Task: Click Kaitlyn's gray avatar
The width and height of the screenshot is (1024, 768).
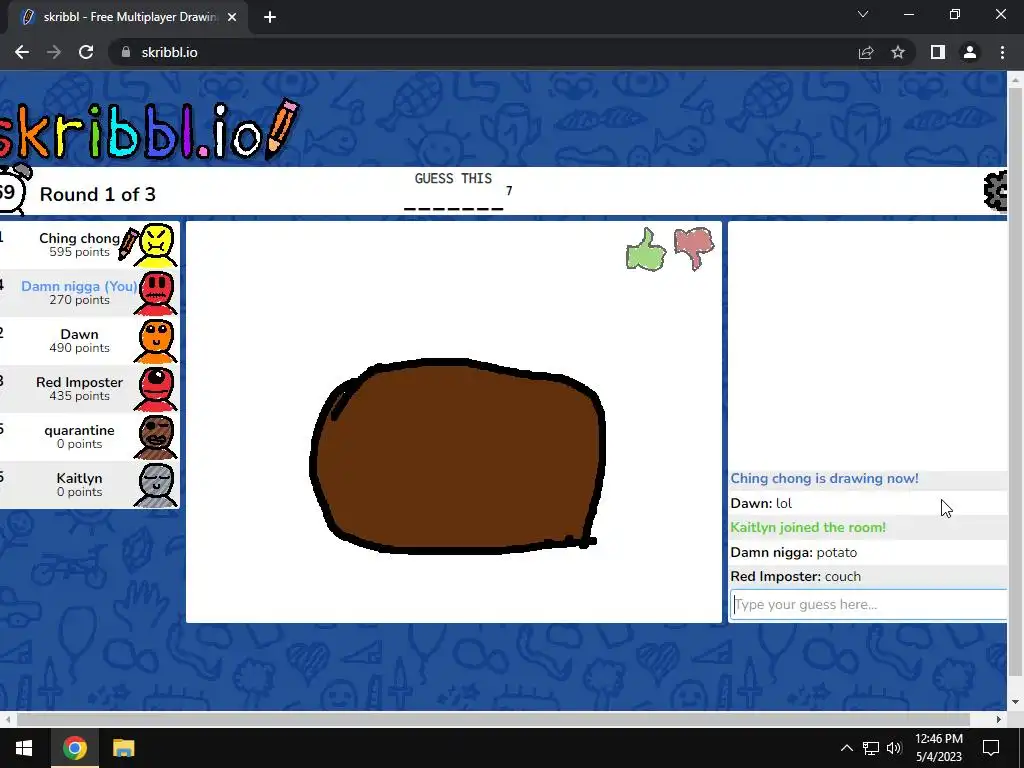Action: click(x=156, y=485)
